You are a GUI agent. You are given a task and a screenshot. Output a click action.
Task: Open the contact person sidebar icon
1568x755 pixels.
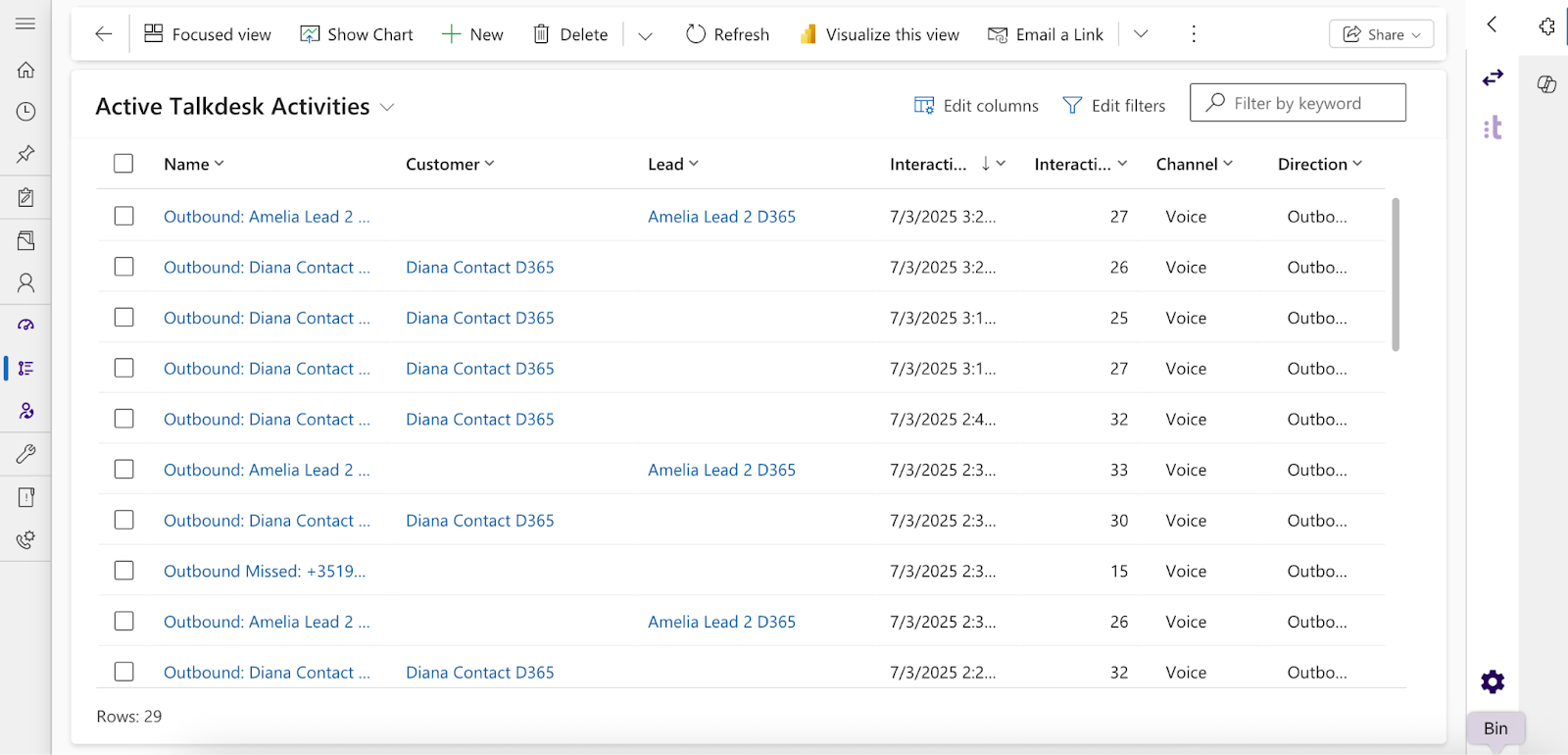[25, 282]
